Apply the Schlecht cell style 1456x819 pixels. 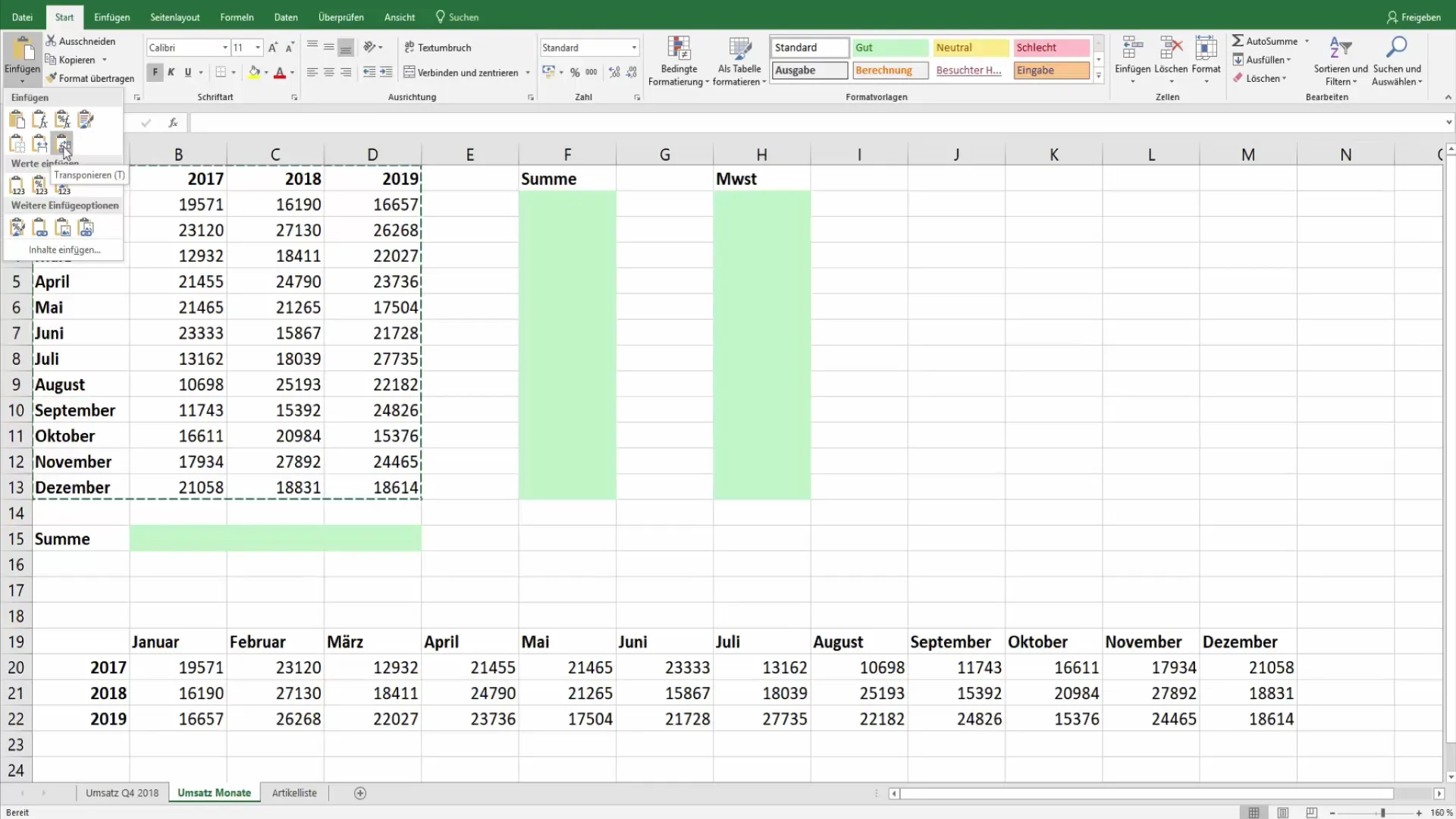pyautogui.click(x=1051, y=47)
